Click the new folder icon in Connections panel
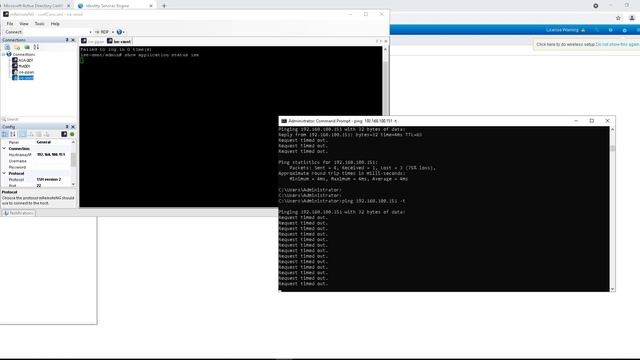640x360 pixels. [x=17, y=47]
